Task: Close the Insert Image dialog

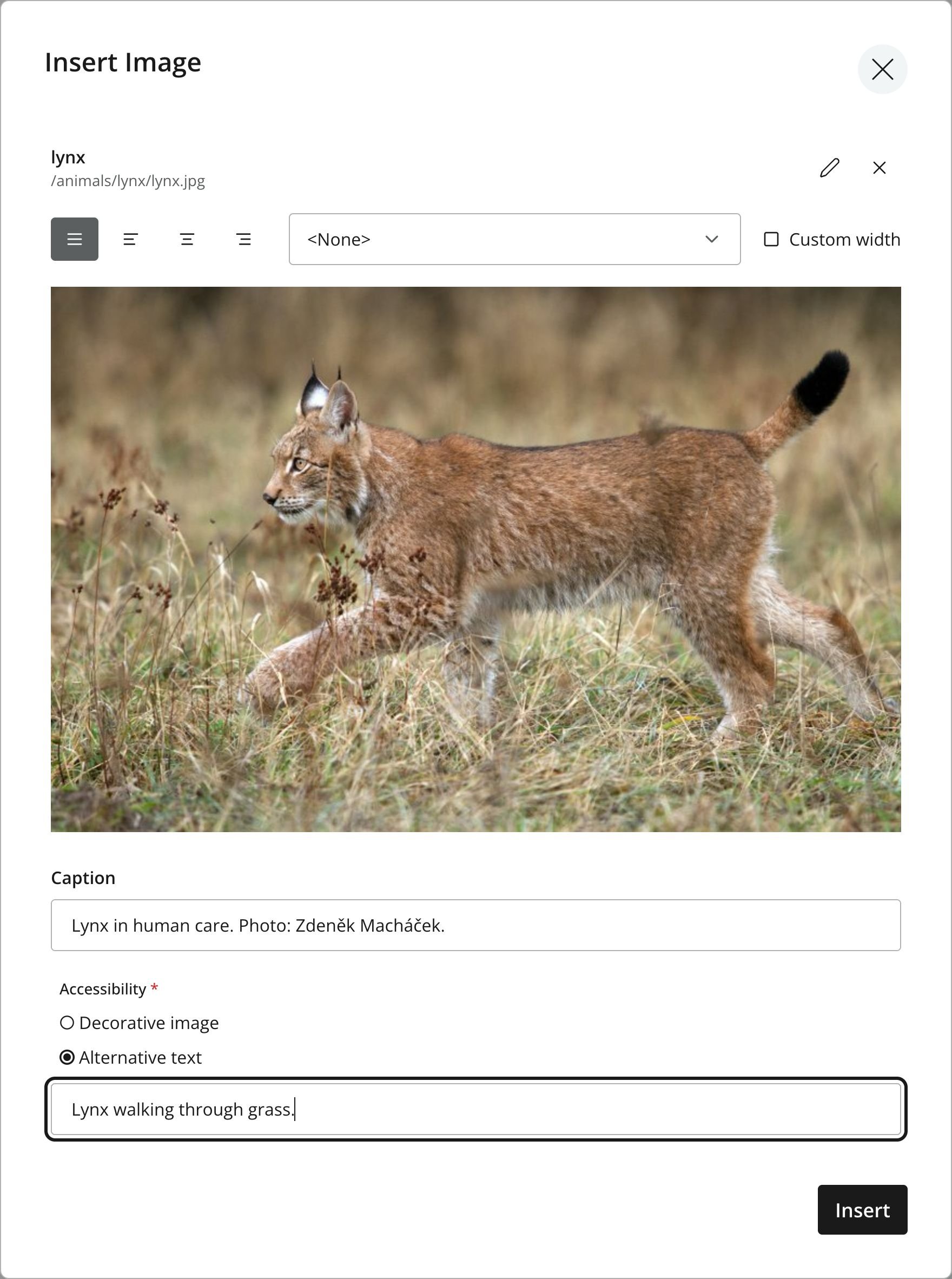Action: 882,69
